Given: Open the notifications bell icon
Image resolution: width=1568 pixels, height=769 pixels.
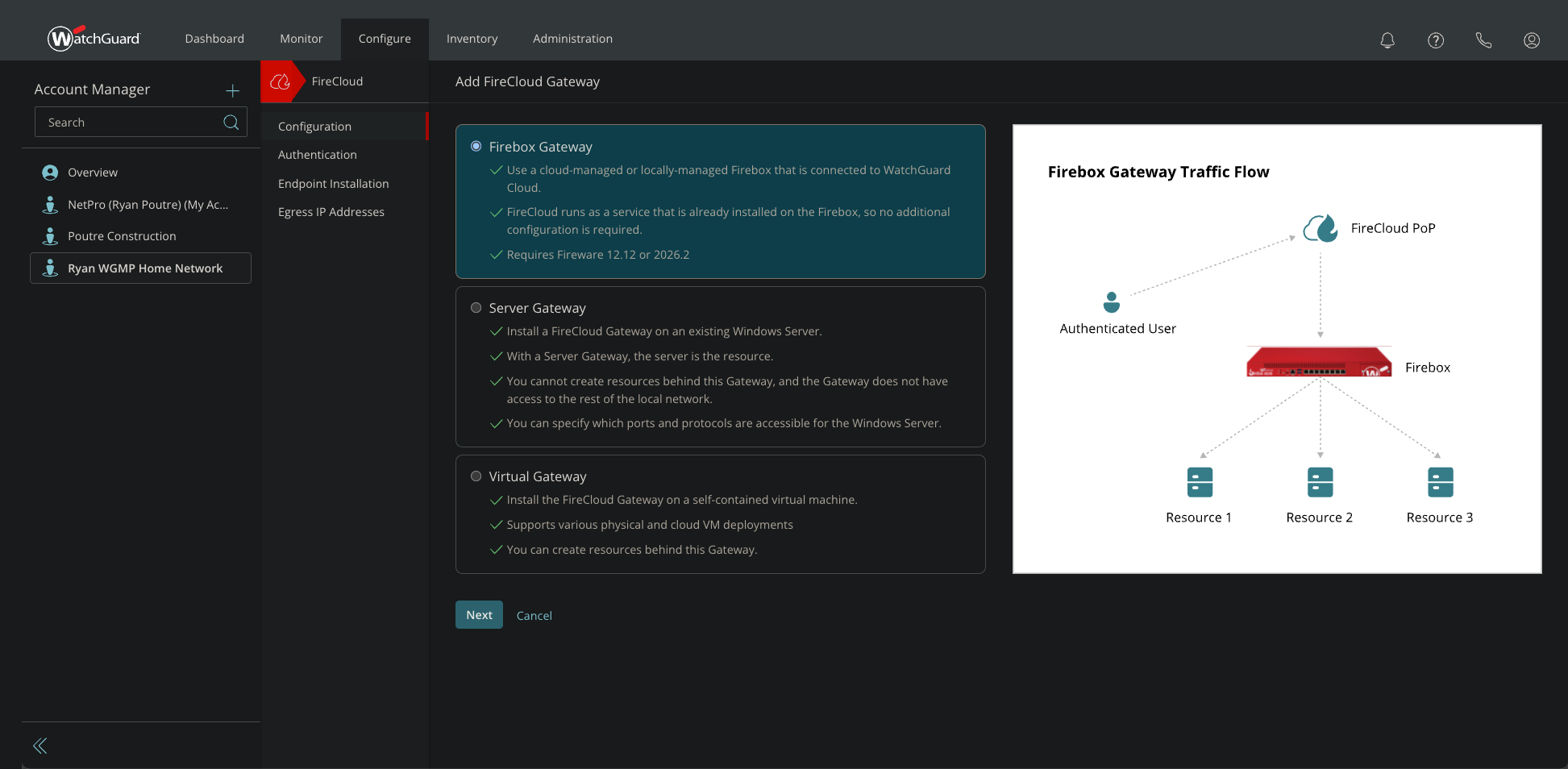Looking at the screenshot, I should pyautogui.click(x=1387, y=39).
